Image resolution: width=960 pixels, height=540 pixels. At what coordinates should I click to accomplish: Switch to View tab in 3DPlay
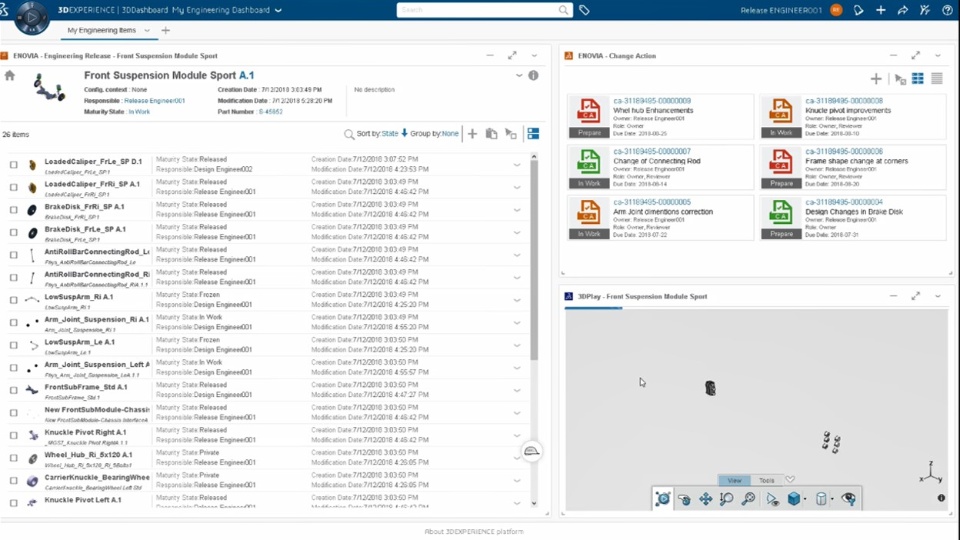[x=734, y=481]
